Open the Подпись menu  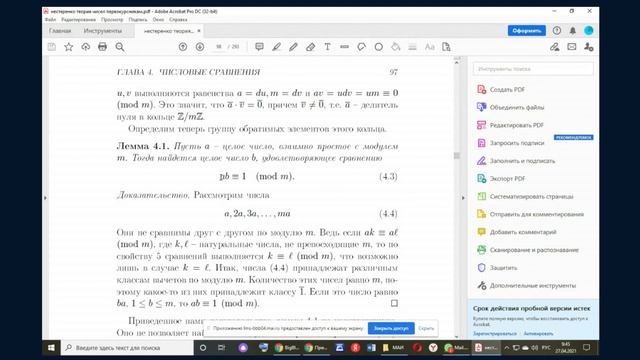click(x=138, y=20)
